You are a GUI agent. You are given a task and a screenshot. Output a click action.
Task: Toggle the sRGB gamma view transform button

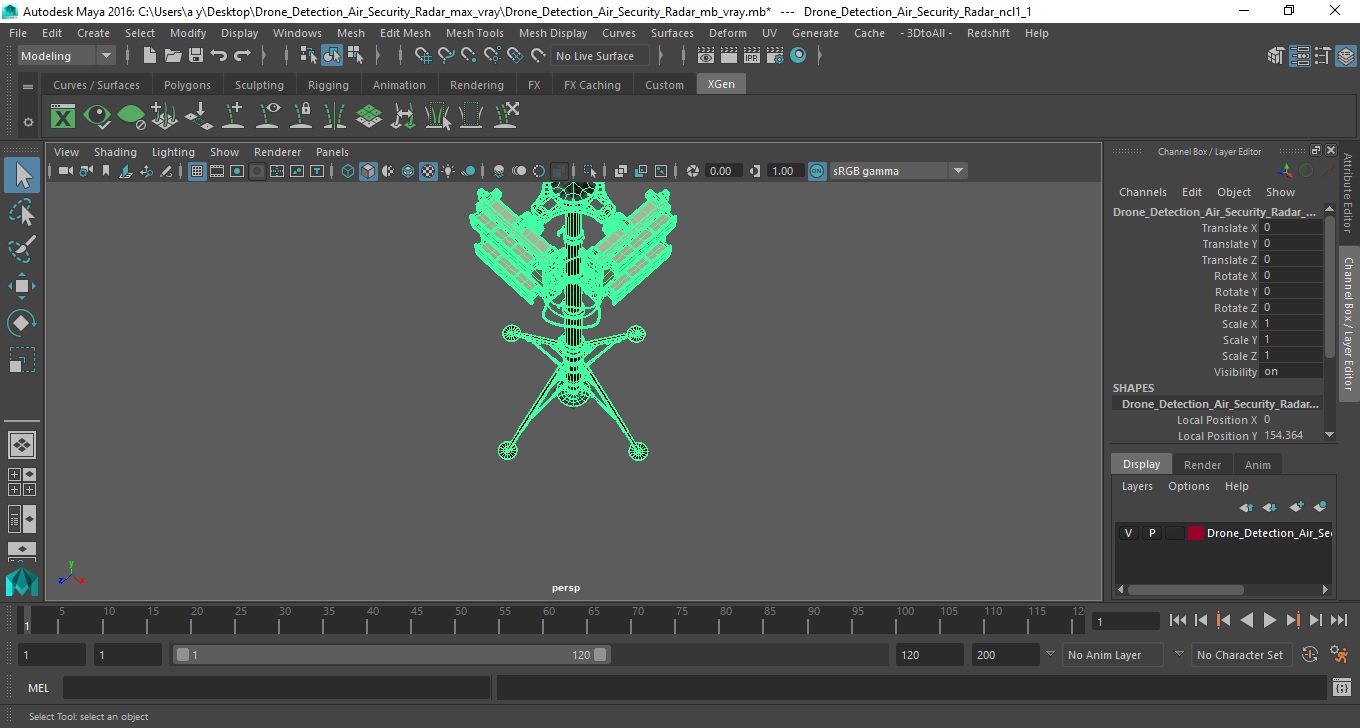point(817,171)
